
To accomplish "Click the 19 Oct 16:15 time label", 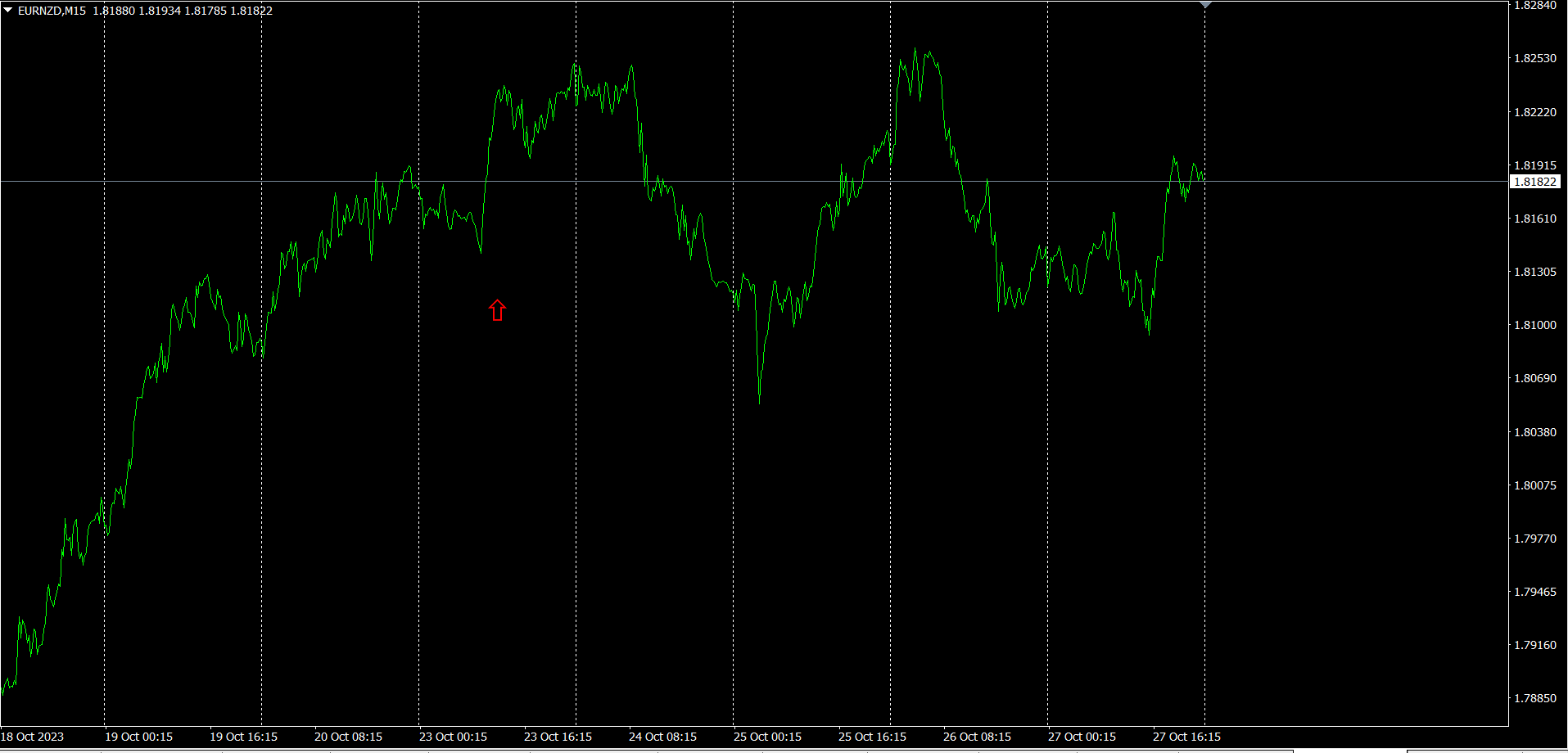I will tap(243, 737).
